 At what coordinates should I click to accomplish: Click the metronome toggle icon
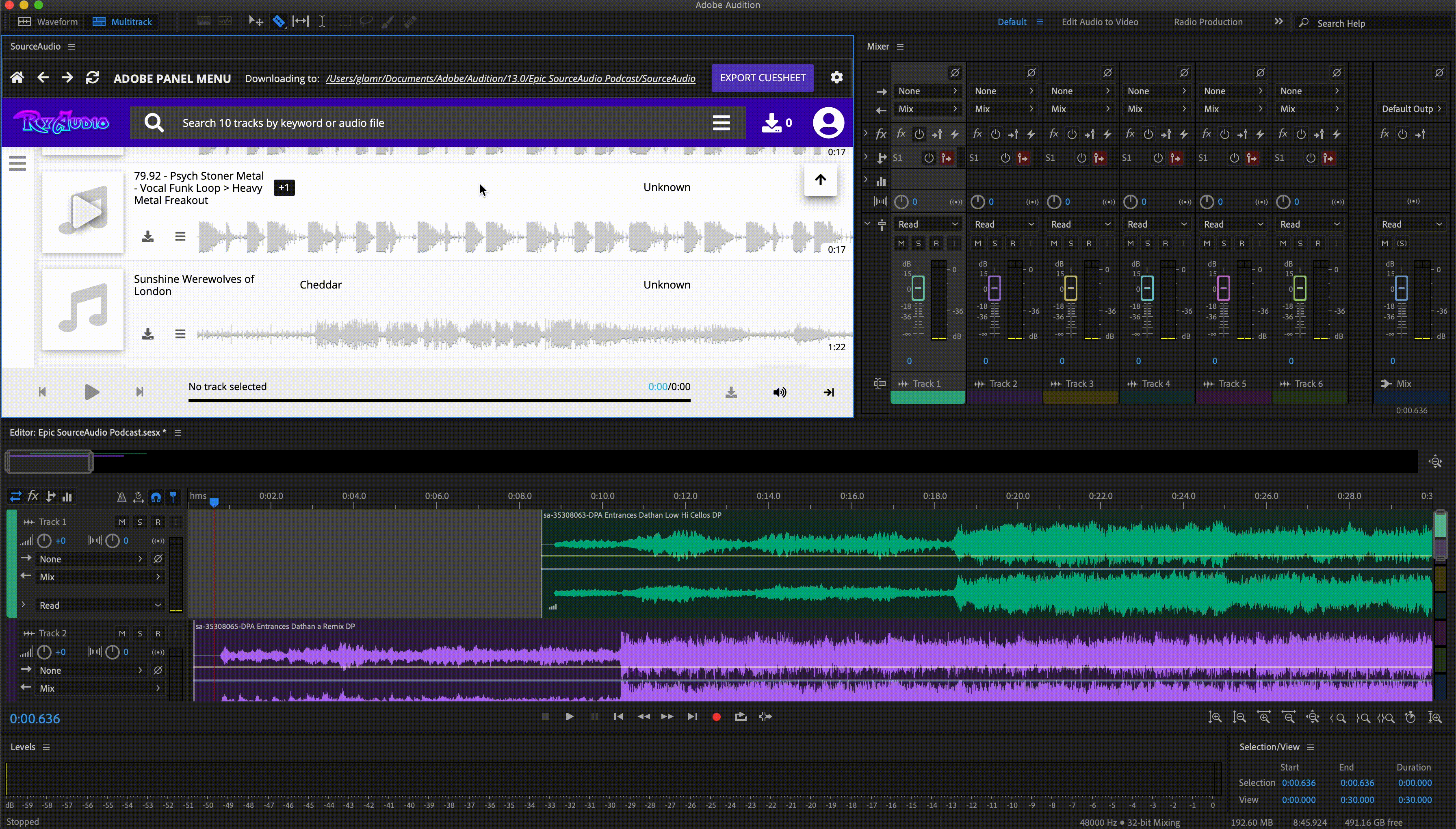click(x=121, y=497)
